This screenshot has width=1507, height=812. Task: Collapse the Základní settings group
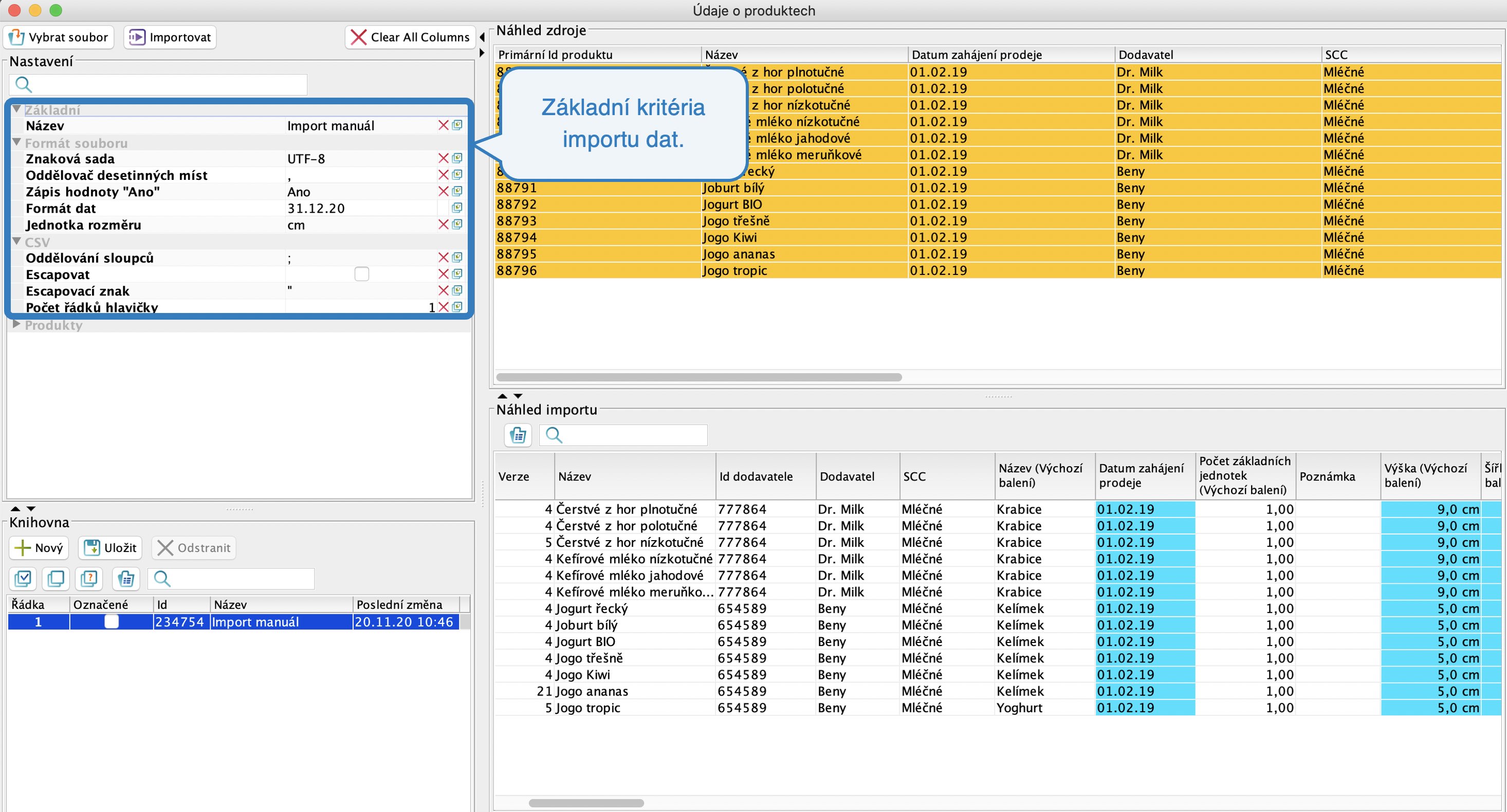(x=17, y=109)
